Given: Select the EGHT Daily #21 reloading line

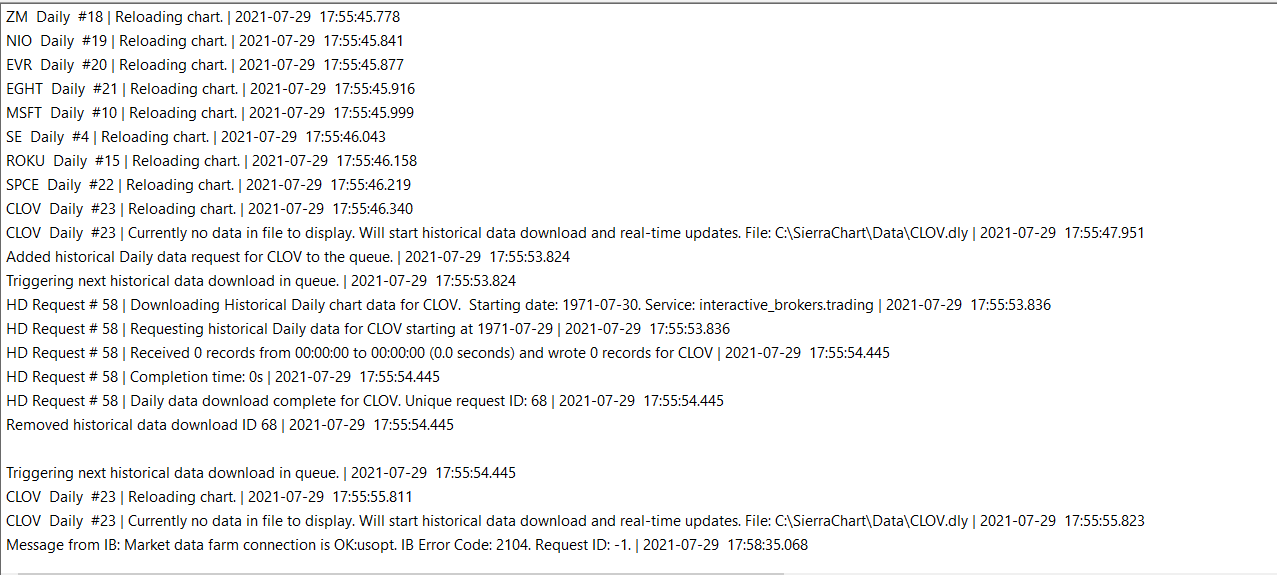Looking at the screenshot, I should pos(210,89).
